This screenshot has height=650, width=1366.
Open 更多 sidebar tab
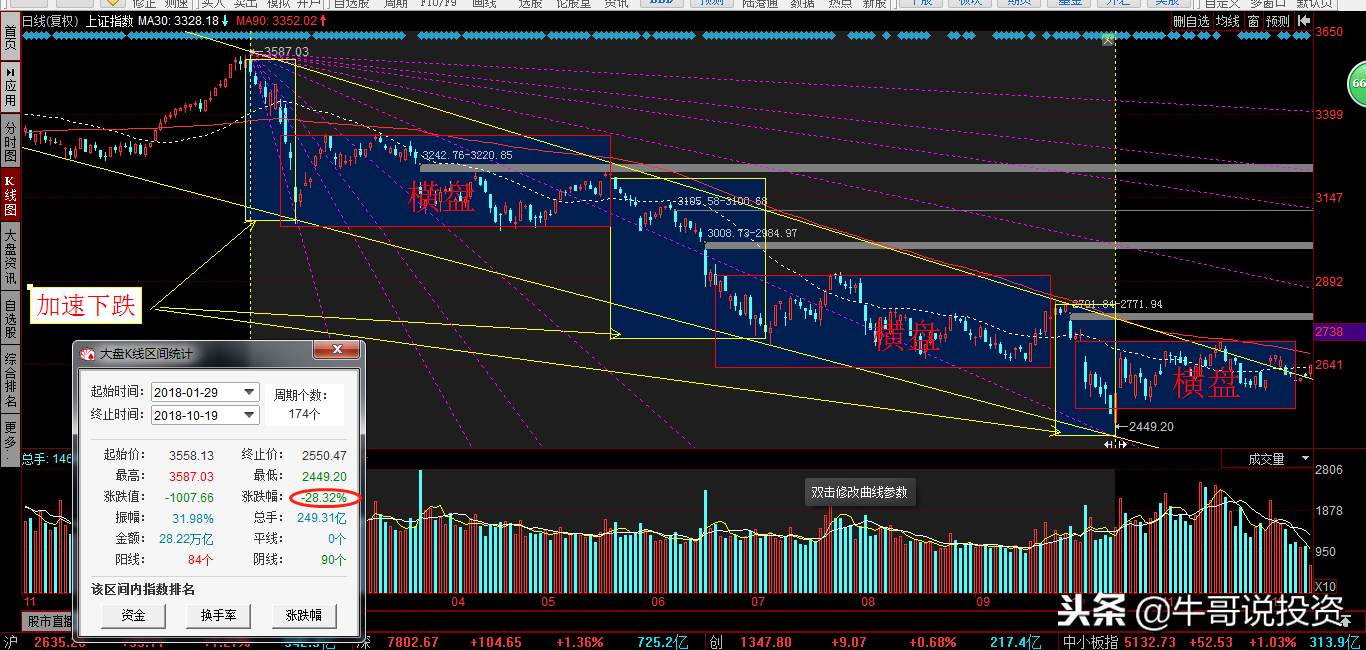[10, 440]
